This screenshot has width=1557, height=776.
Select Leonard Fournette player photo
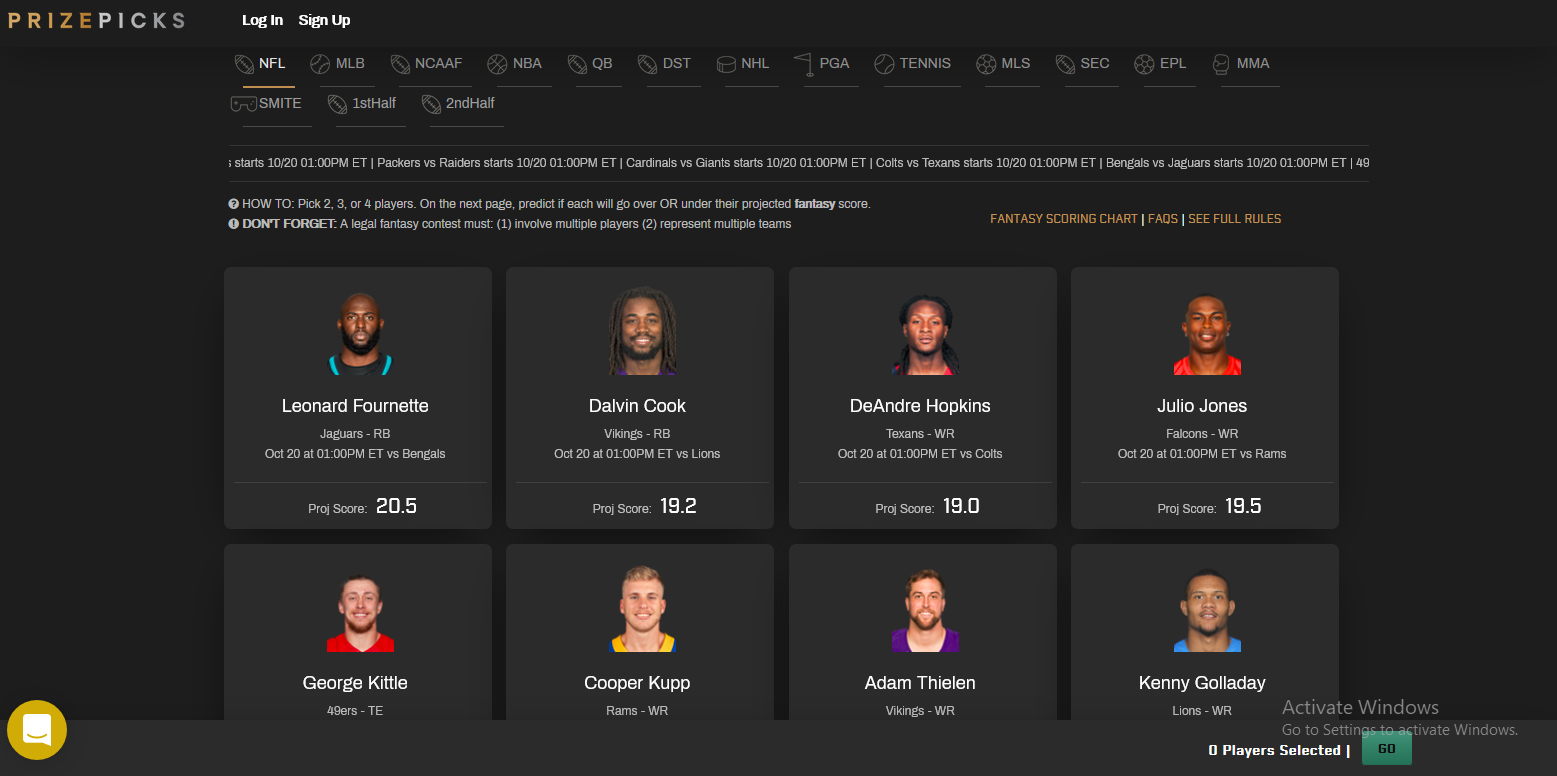tap(358, 334)
